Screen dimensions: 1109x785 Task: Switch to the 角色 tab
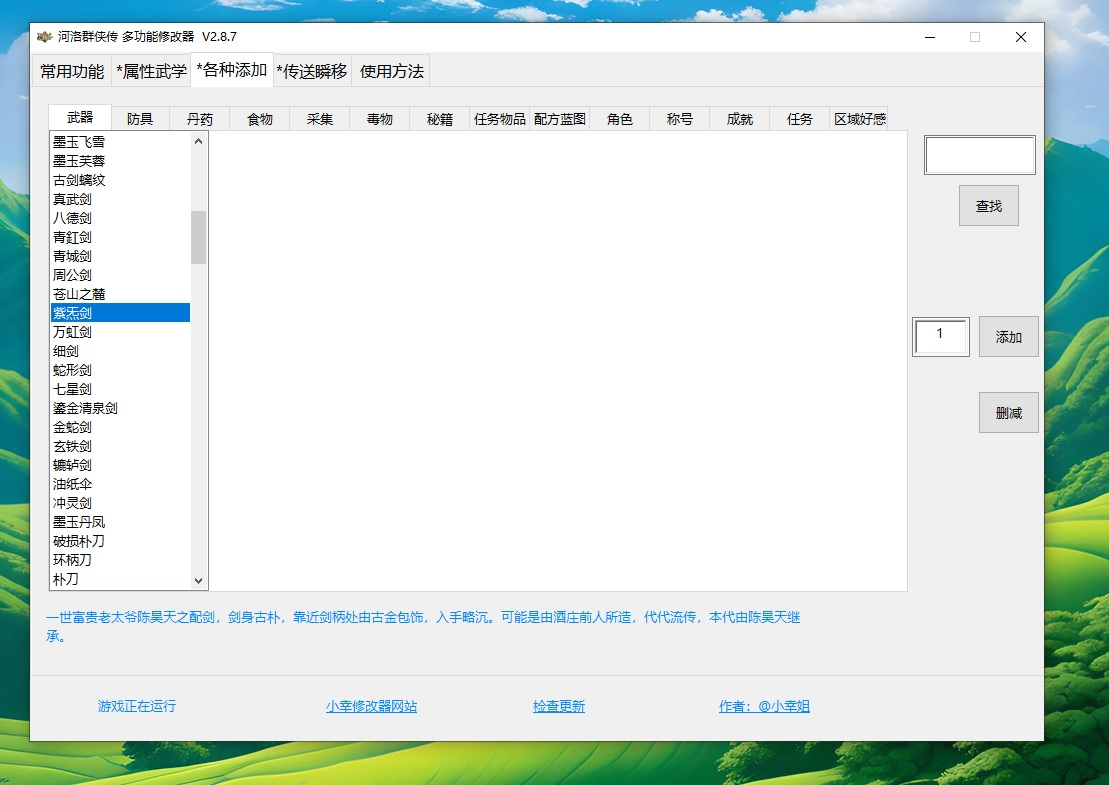pyautogui.click(x=620, y=119)
